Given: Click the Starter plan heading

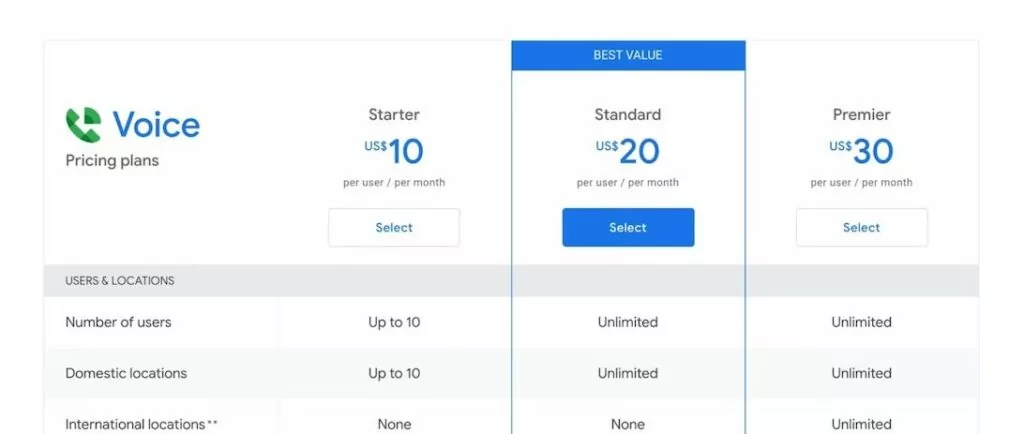Looking at the screenshot, I should tap(394, 115).
